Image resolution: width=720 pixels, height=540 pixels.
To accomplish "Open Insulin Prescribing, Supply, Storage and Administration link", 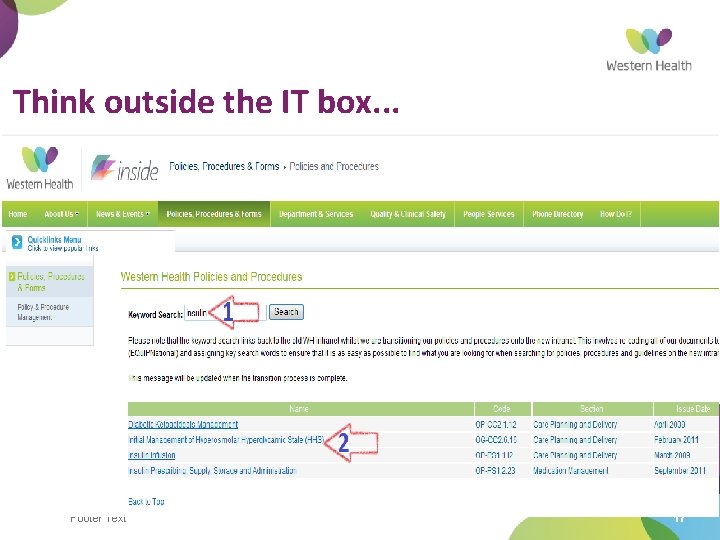I will pos(212,471).
